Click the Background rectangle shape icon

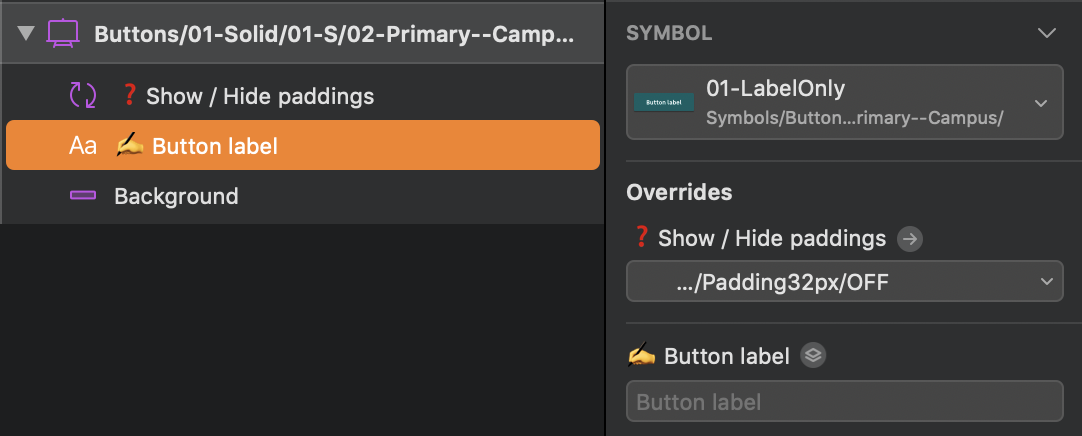click(x=82, y=196)
